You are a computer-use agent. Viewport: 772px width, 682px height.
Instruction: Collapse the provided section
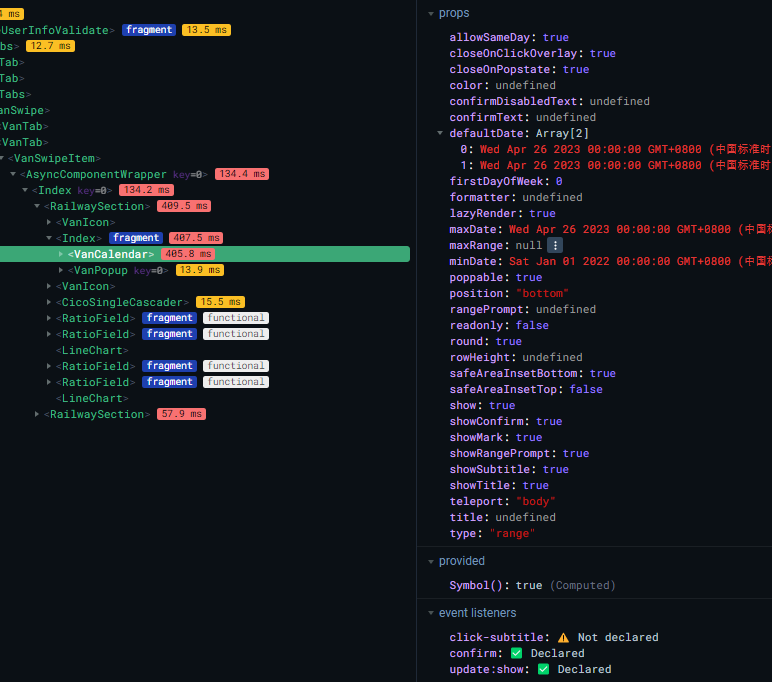click(x=431, y=561)
